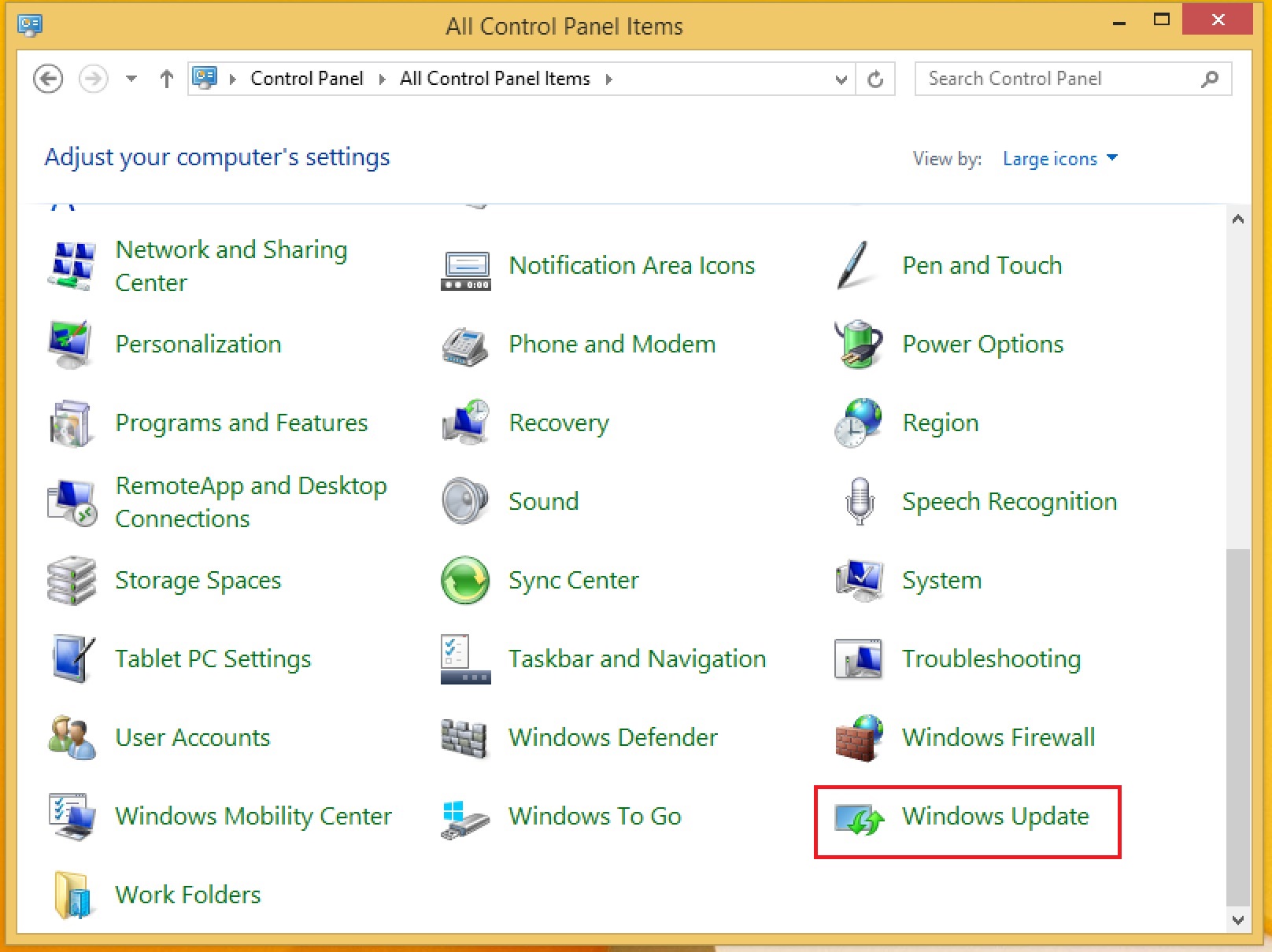1272x952 pixels.
Task: Open the address bar history dropdown arrow
Action: (841, 79)
